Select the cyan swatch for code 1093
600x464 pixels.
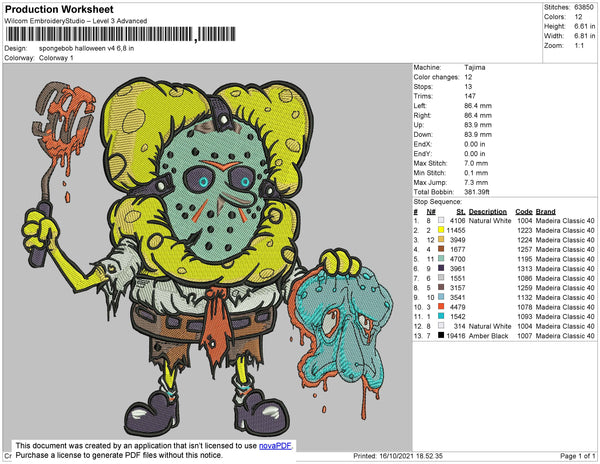(x=441, y=316)
